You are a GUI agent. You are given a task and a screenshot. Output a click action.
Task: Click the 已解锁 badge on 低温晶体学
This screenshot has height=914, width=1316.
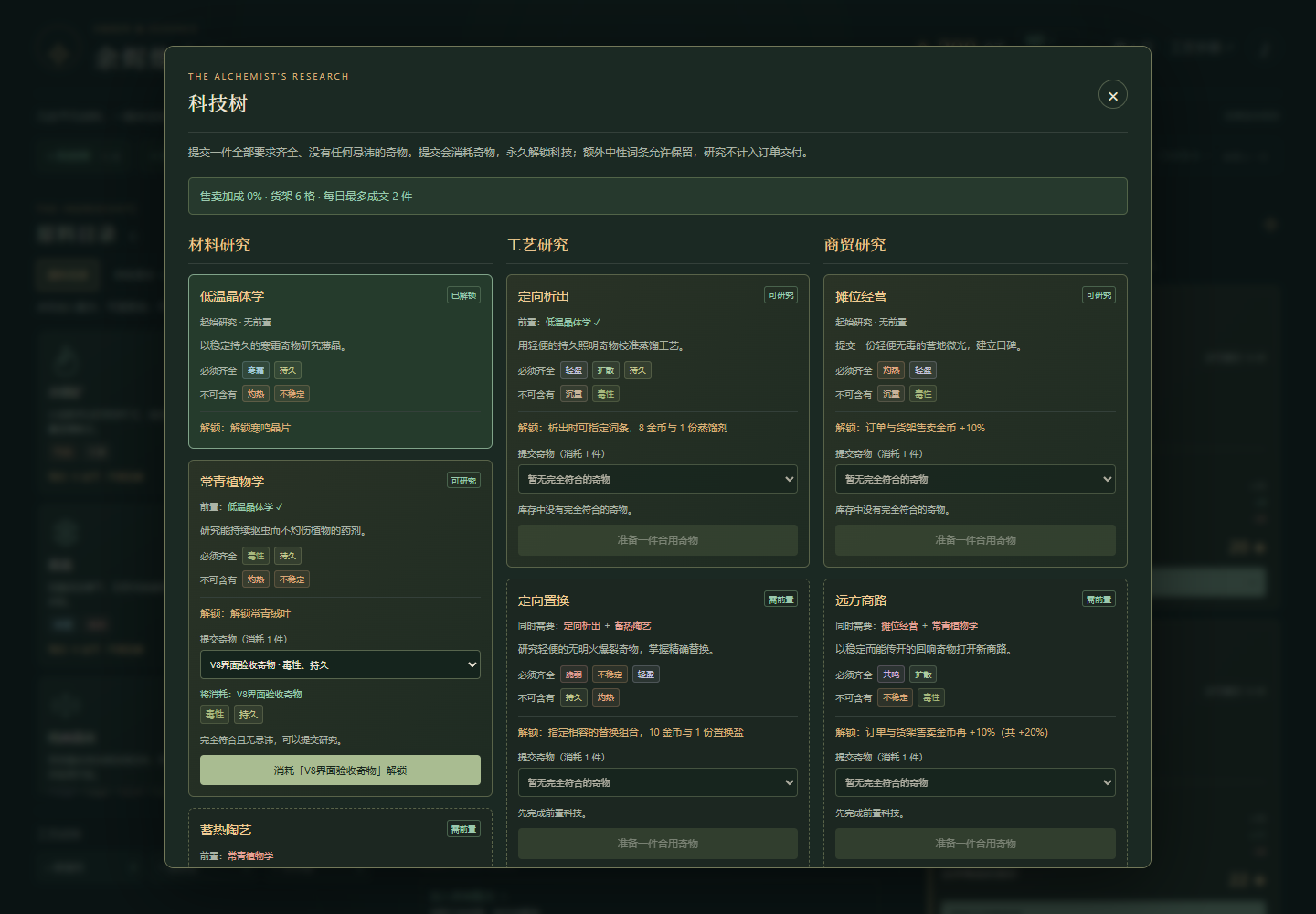[x=463, y=295]
